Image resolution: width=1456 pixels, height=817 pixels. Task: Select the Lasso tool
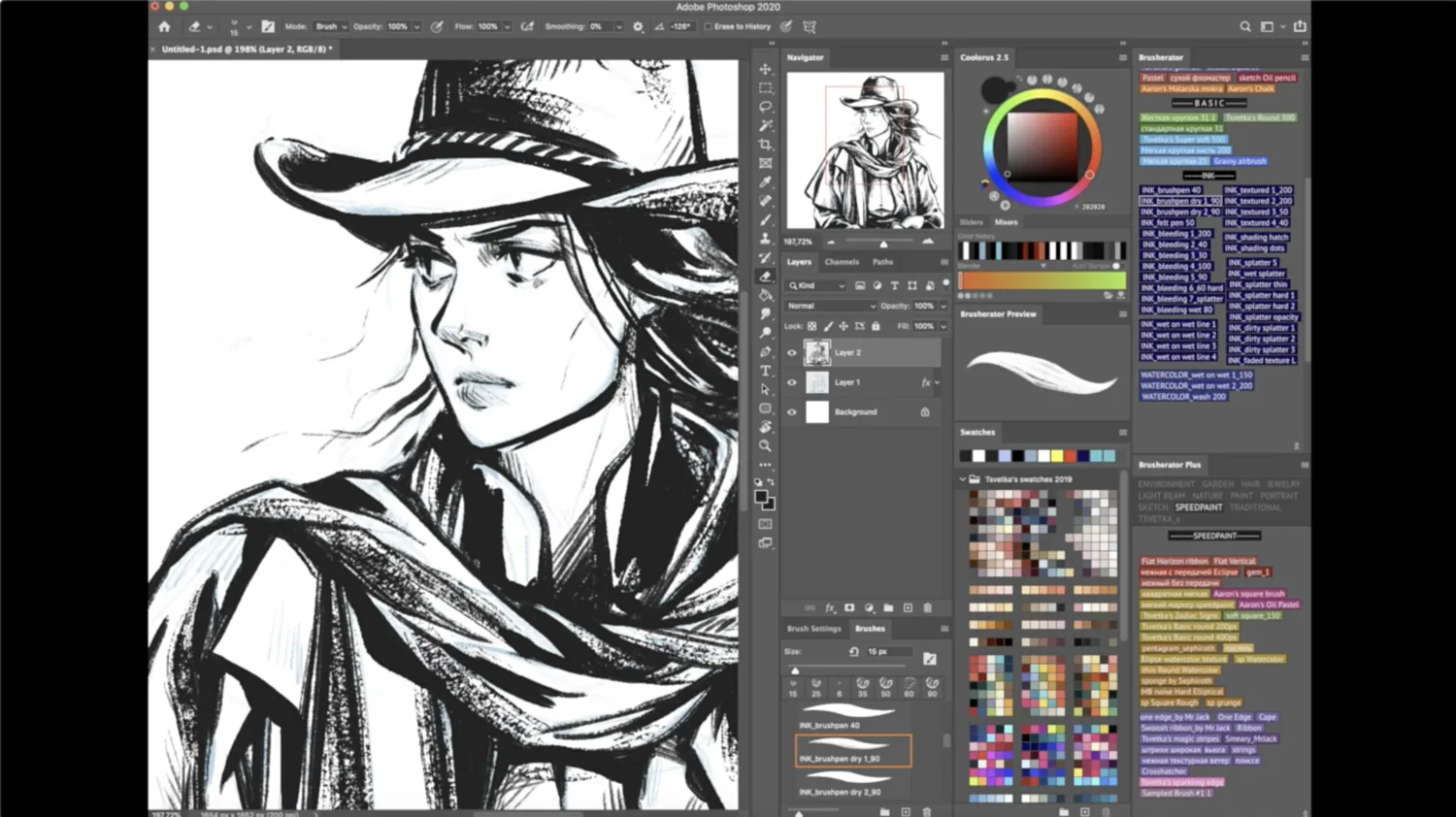tap(765, 107)
